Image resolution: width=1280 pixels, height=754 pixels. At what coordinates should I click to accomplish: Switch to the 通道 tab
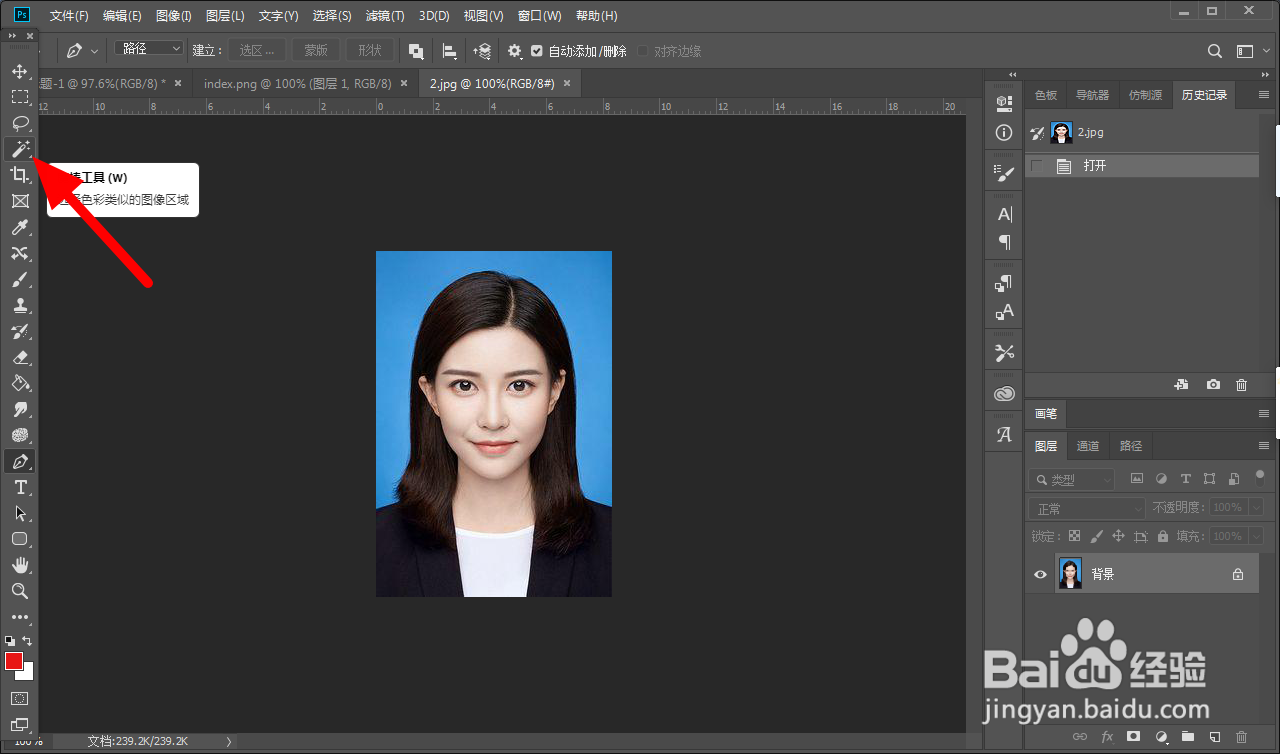1088,446
